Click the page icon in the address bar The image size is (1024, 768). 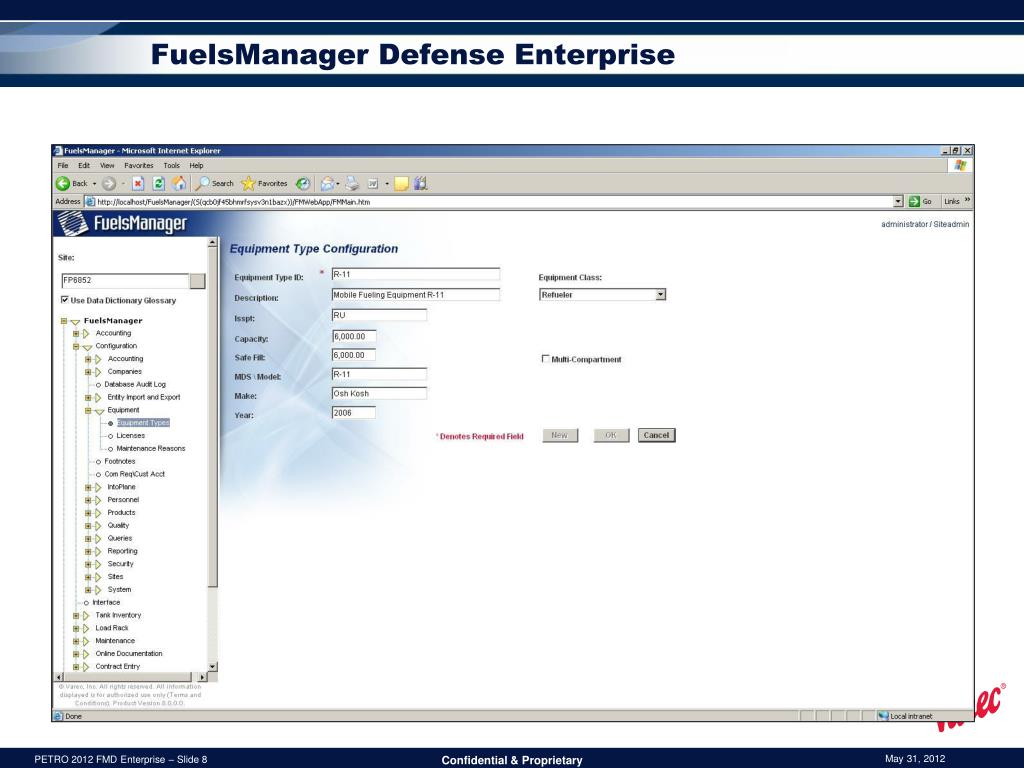pyautogui.click(x=90, y=202)
